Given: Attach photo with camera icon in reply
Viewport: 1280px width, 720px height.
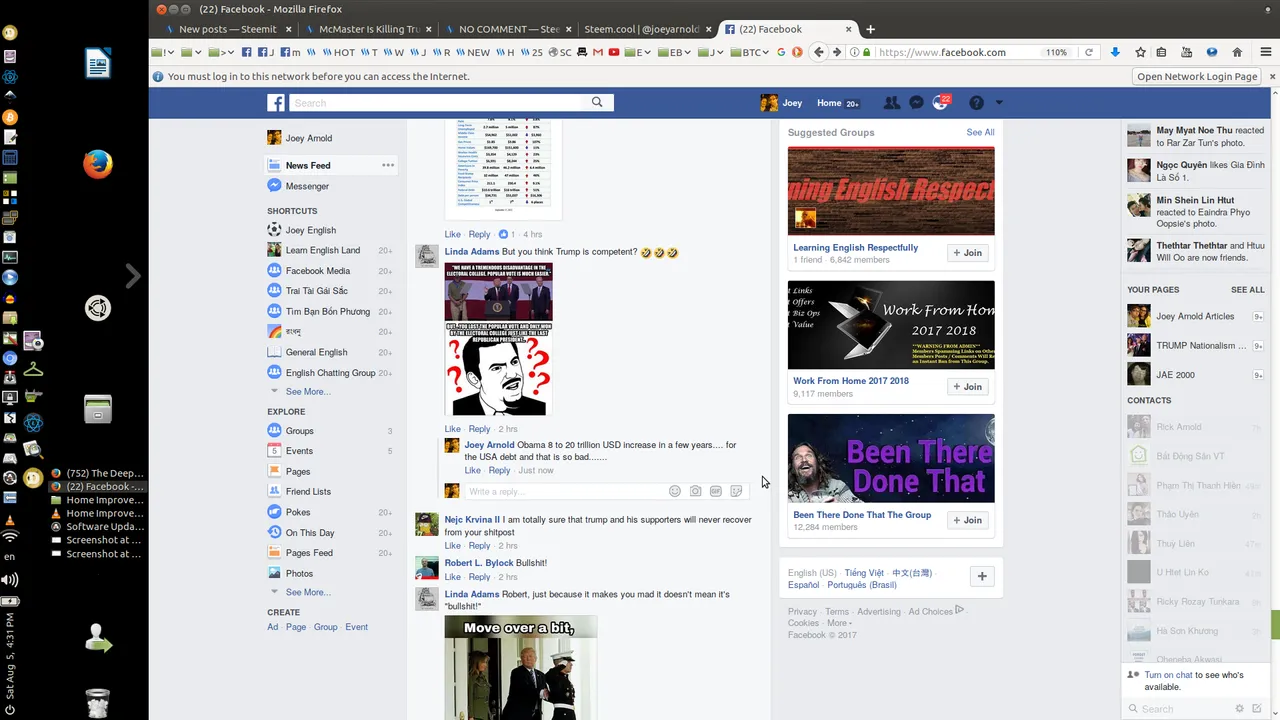Looking at the screenshot, I should tap(695, 491).
